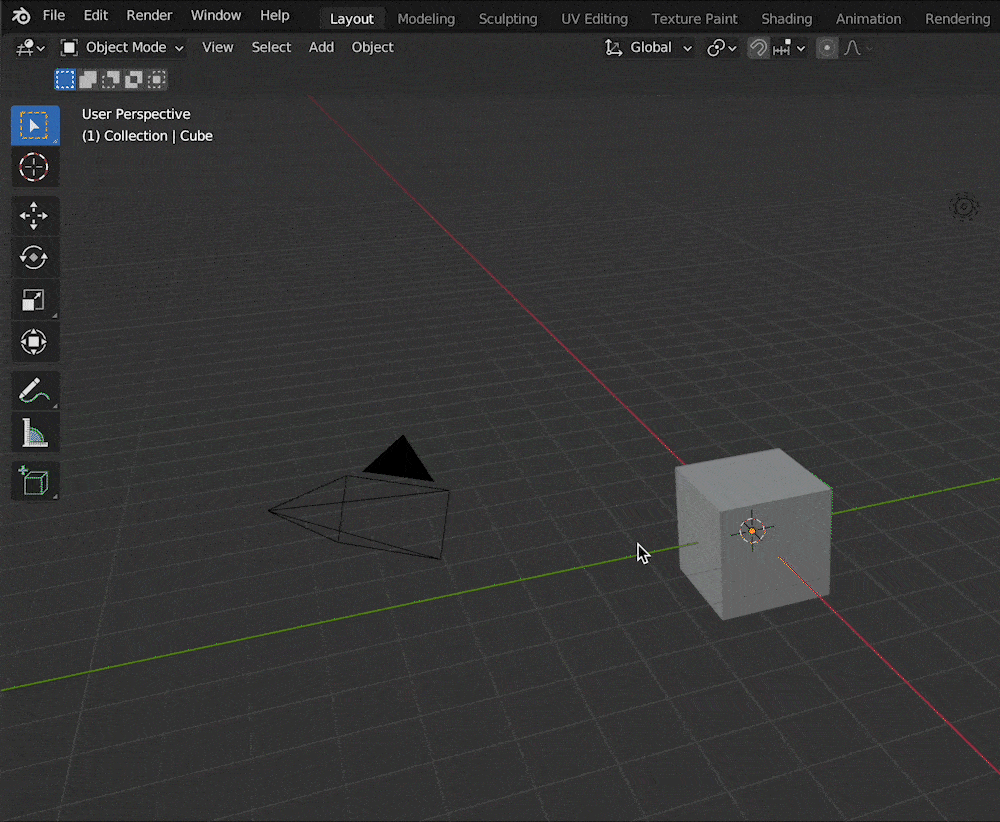Activate the Move tool
Viewport: 1000px width, 822px height.
click(x=34, y=215)
